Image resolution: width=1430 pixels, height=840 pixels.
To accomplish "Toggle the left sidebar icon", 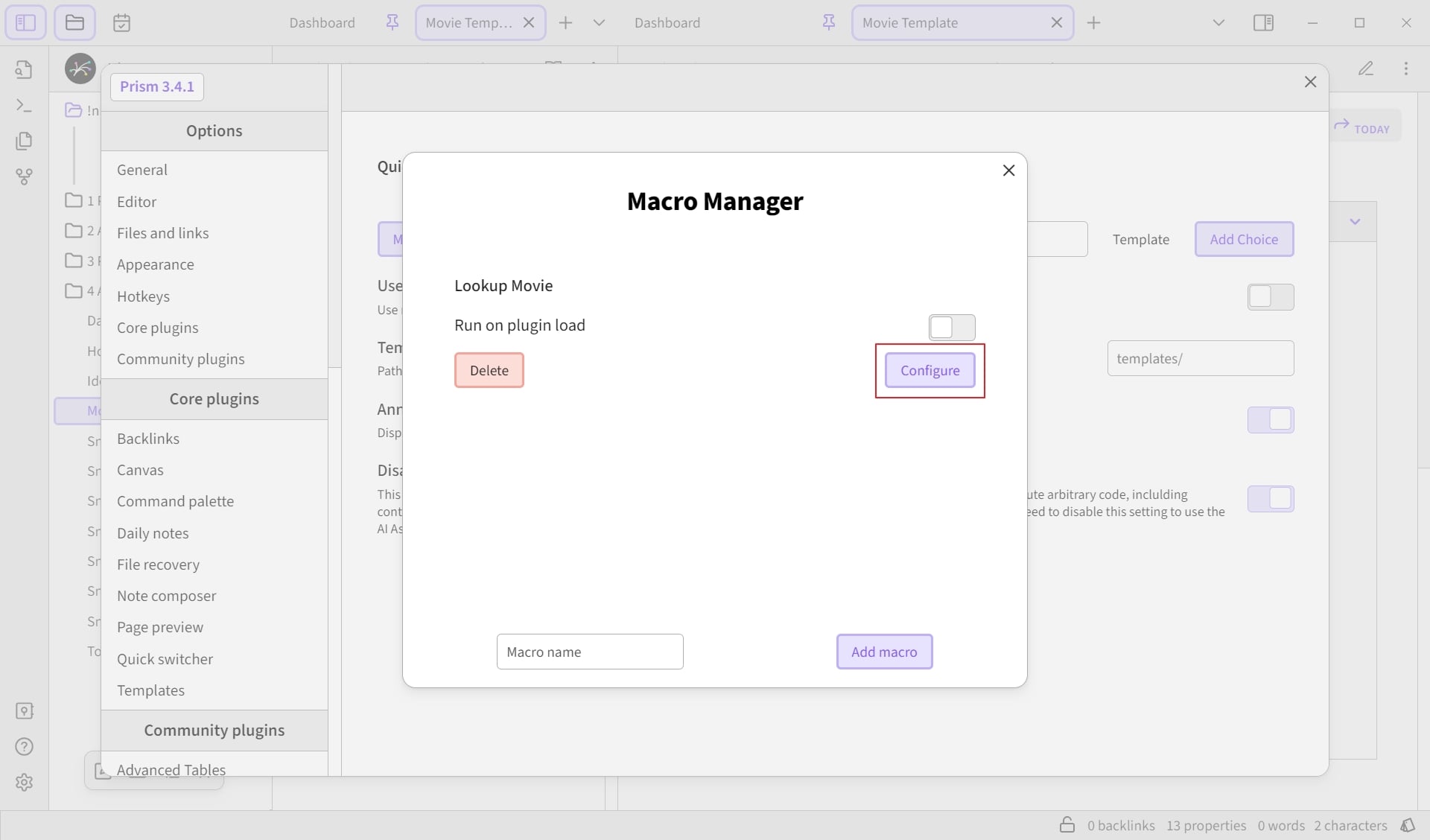I will click(x=25, y=22).
